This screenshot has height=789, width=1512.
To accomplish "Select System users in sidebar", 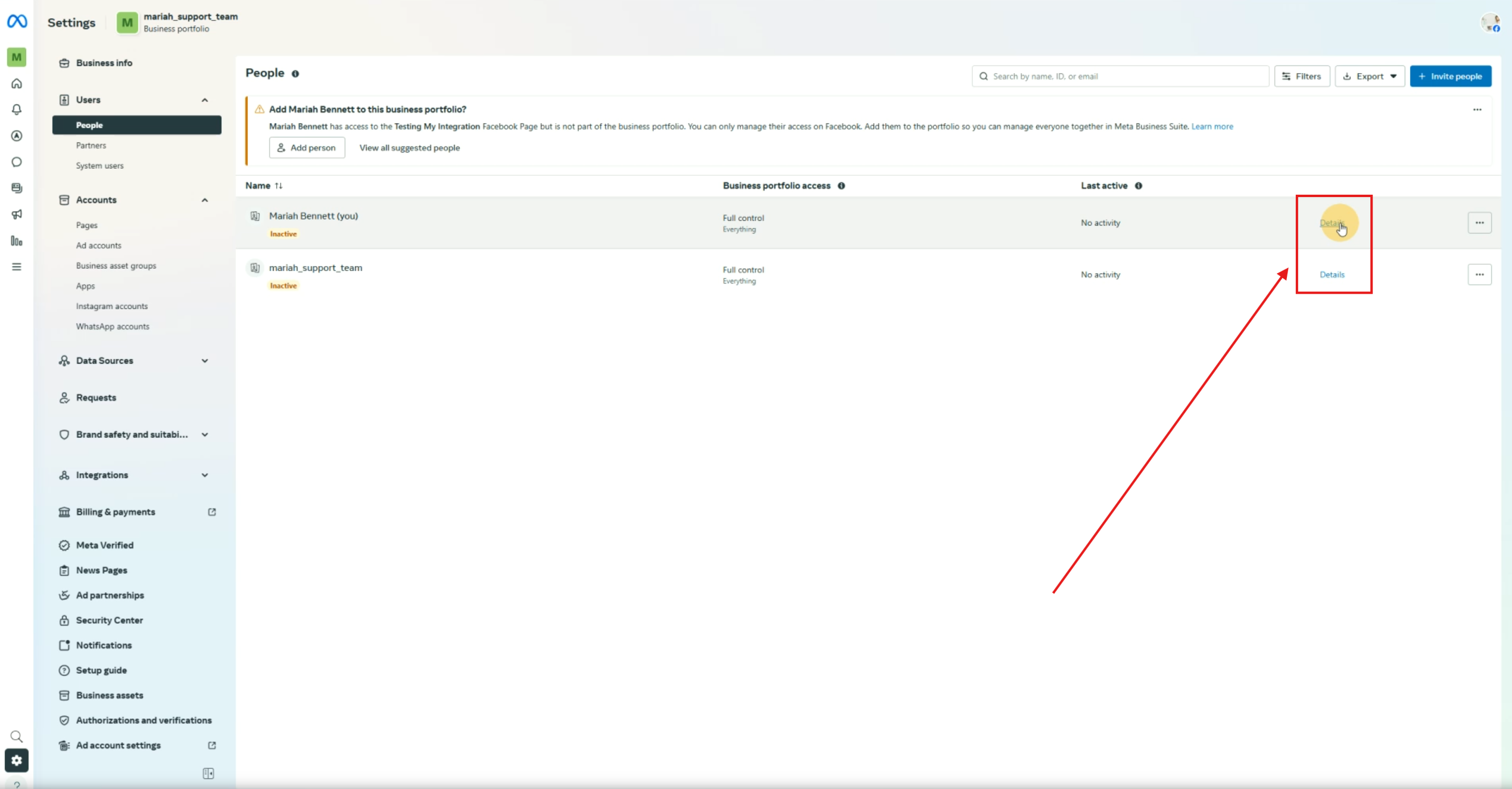I will pos(100,166).
